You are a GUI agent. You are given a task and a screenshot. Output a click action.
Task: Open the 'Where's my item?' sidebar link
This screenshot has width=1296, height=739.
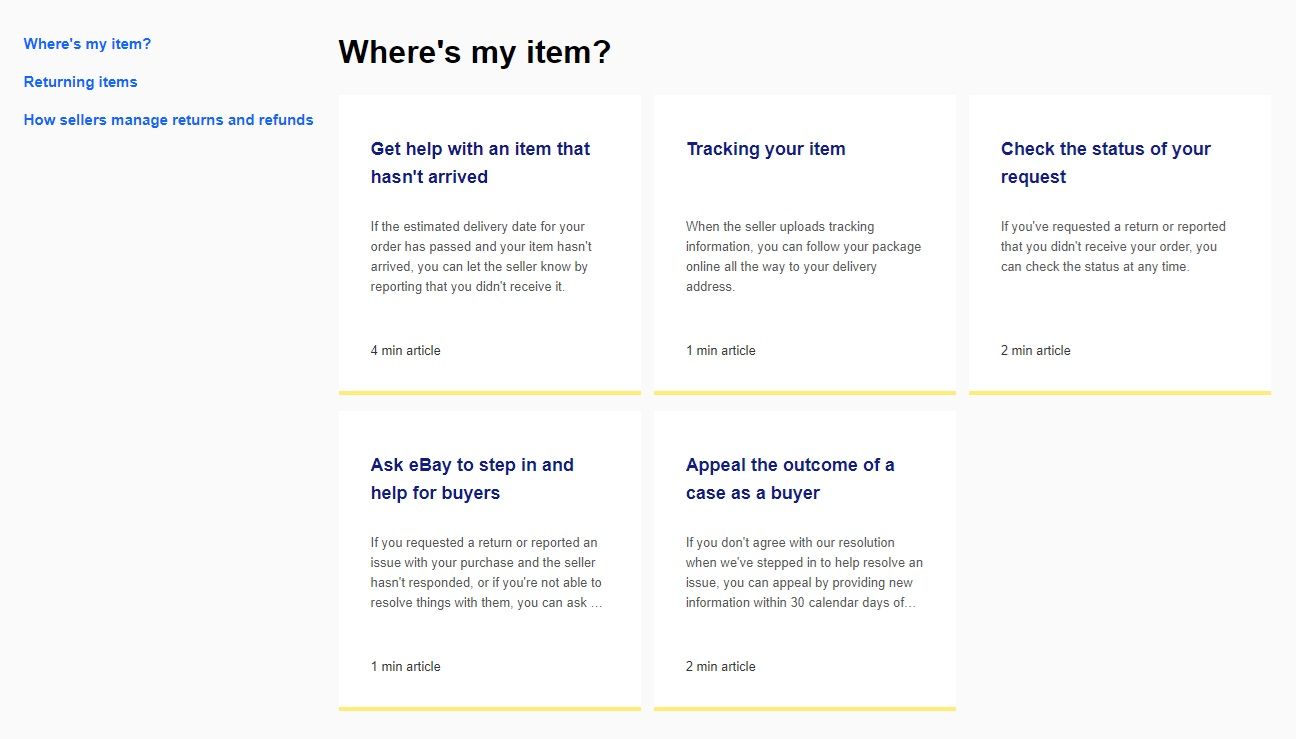pyautogui.click(x=88, y=44)
